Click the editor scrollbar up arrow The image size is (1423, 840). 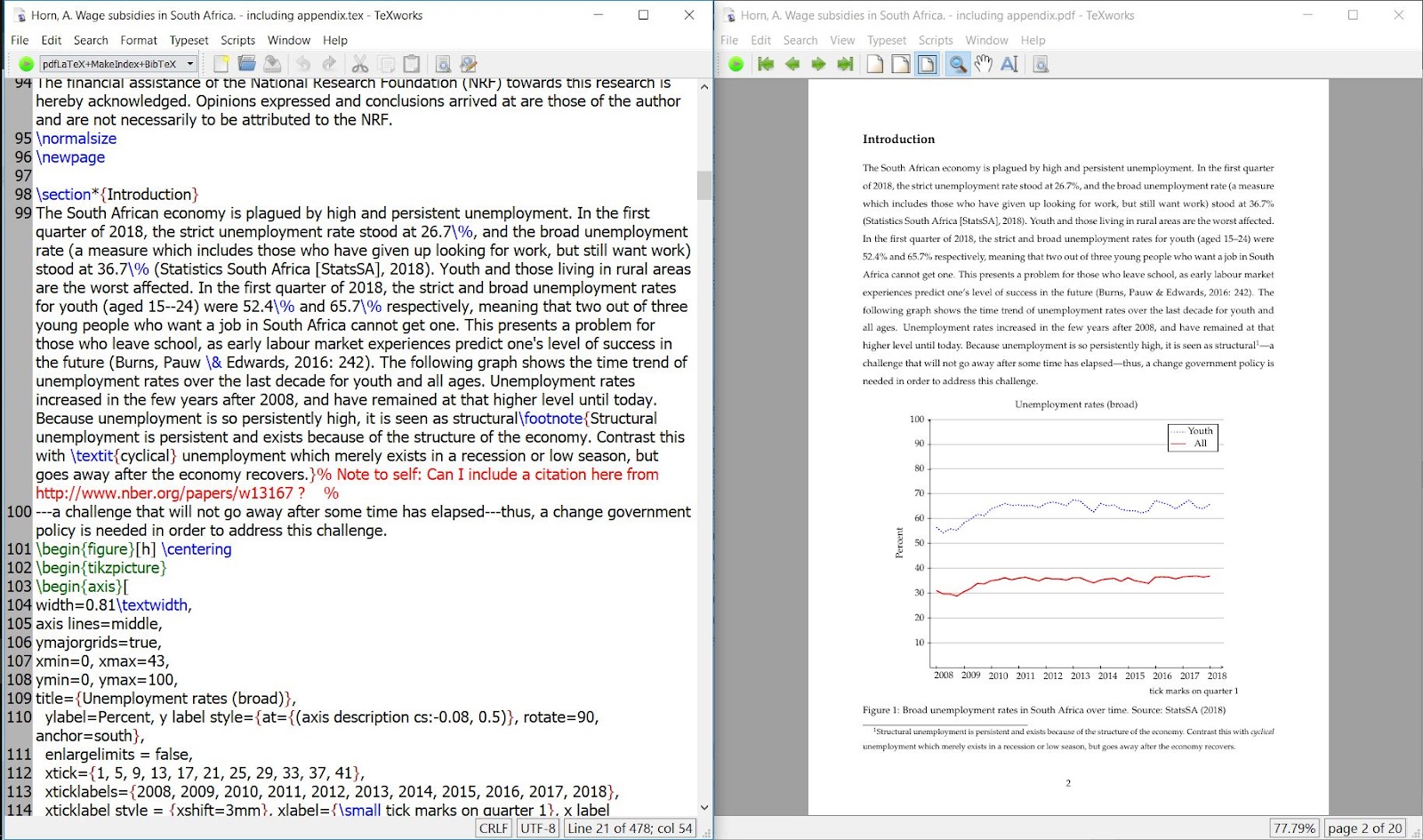click(704, 87)
